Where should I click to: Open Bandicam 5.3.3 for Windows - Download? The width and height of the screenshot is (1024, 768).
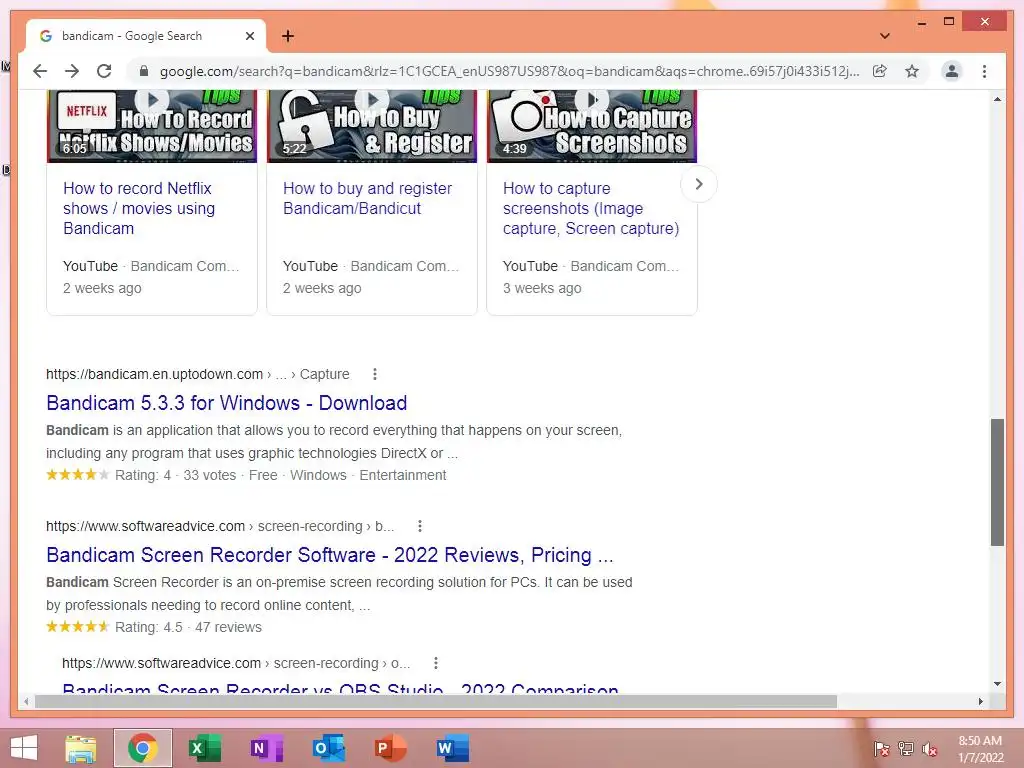[x=227, y=403]
